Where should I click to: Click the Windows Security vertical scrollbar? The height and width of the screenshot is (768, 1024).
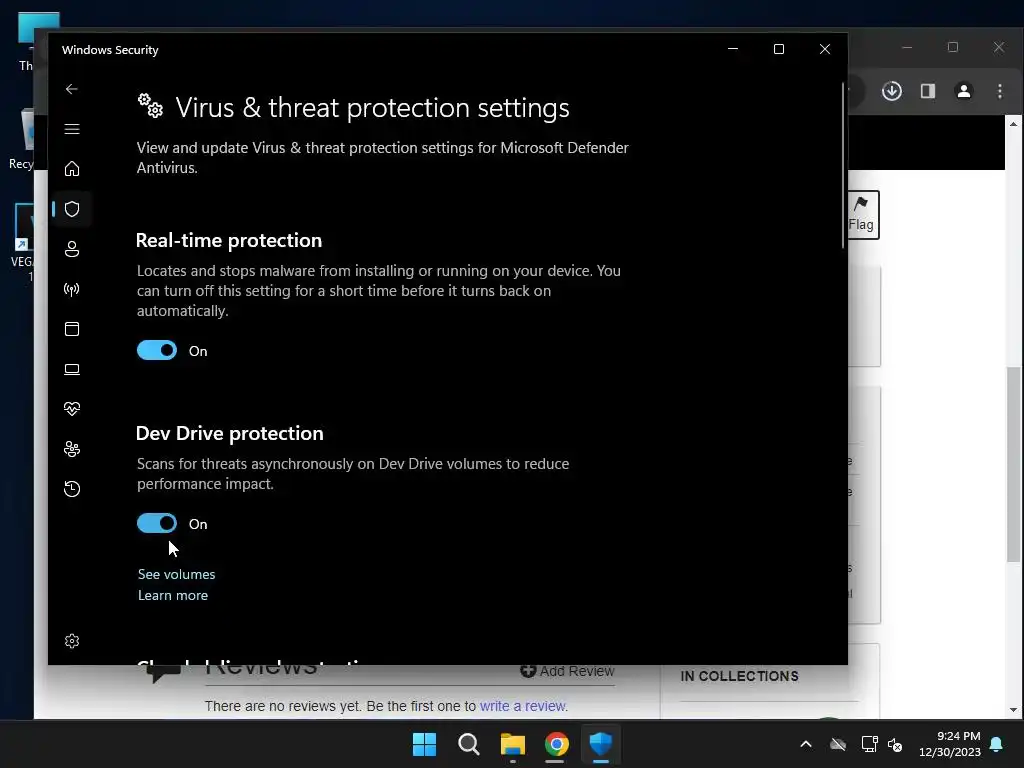tap(843, 166)
